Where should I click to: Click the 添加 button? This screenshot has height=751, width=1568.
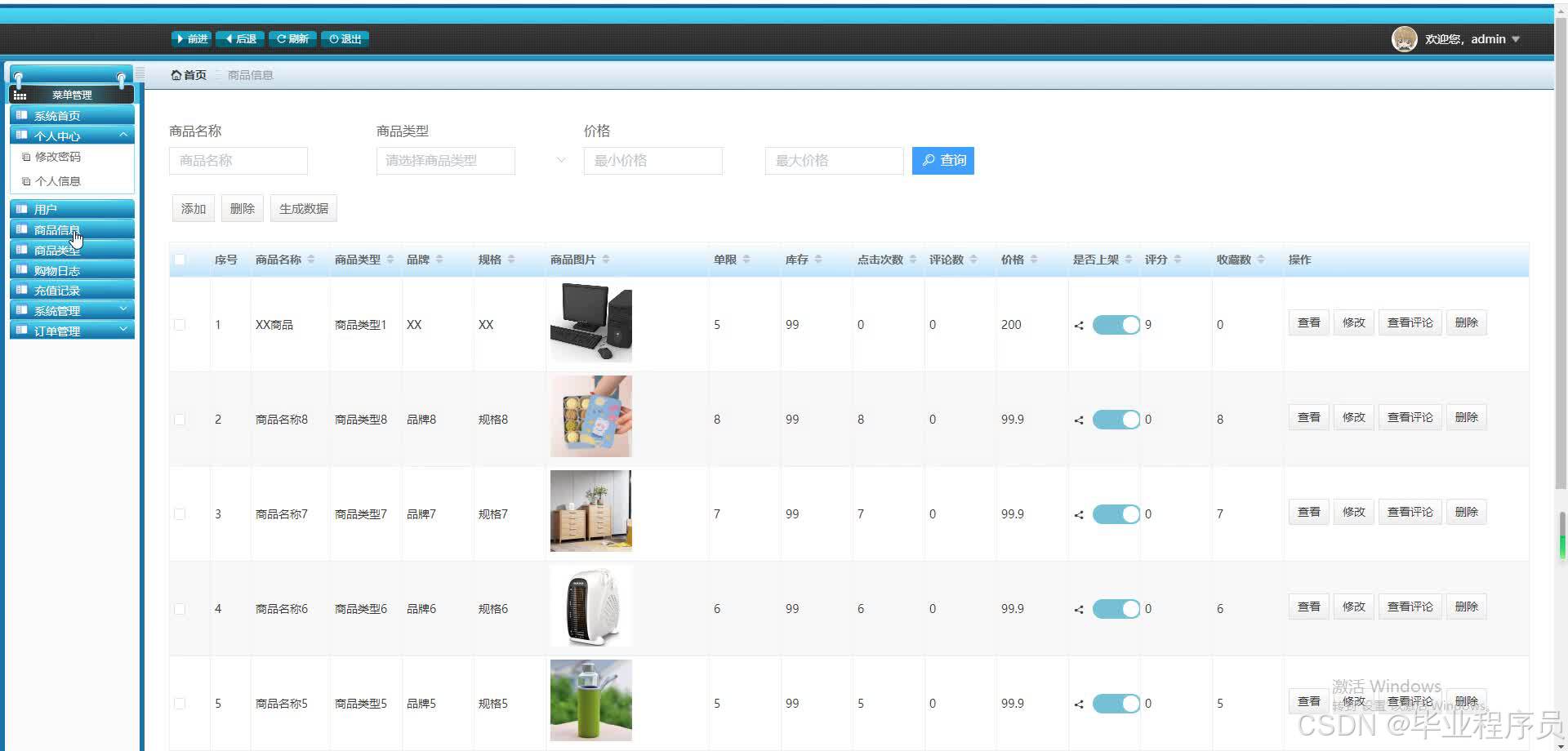click(x=194, y=209)
